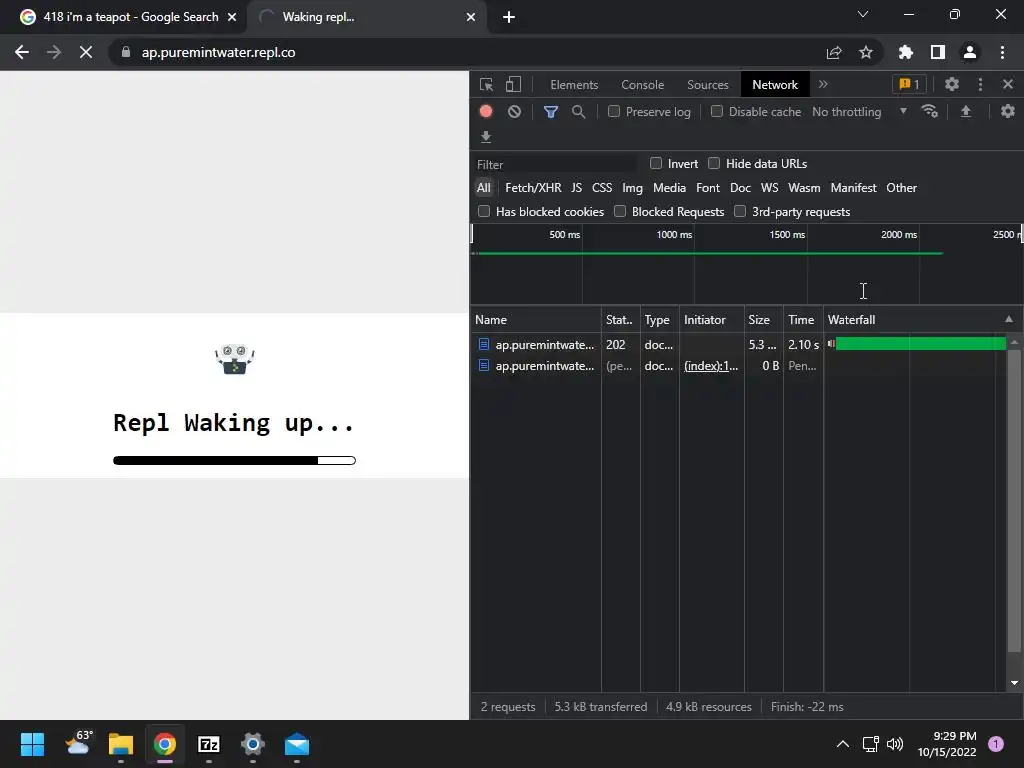Open DevTools settings gear
The height and width of the screenshot is (768, 1024).
pos(952,84)
